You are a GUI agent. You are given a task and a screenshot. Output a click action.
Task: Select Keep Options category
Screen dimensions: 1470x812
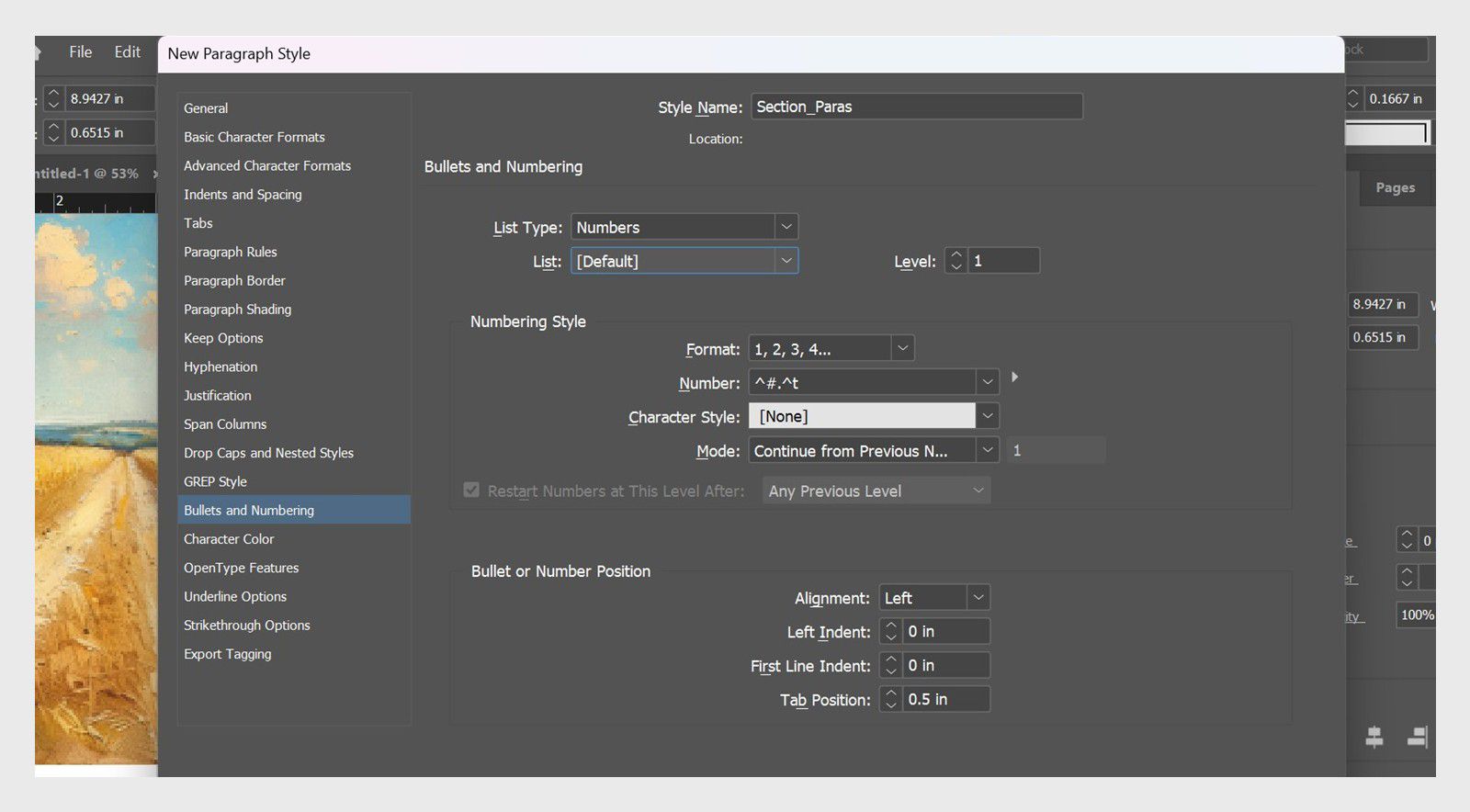(x=293, y=338)
